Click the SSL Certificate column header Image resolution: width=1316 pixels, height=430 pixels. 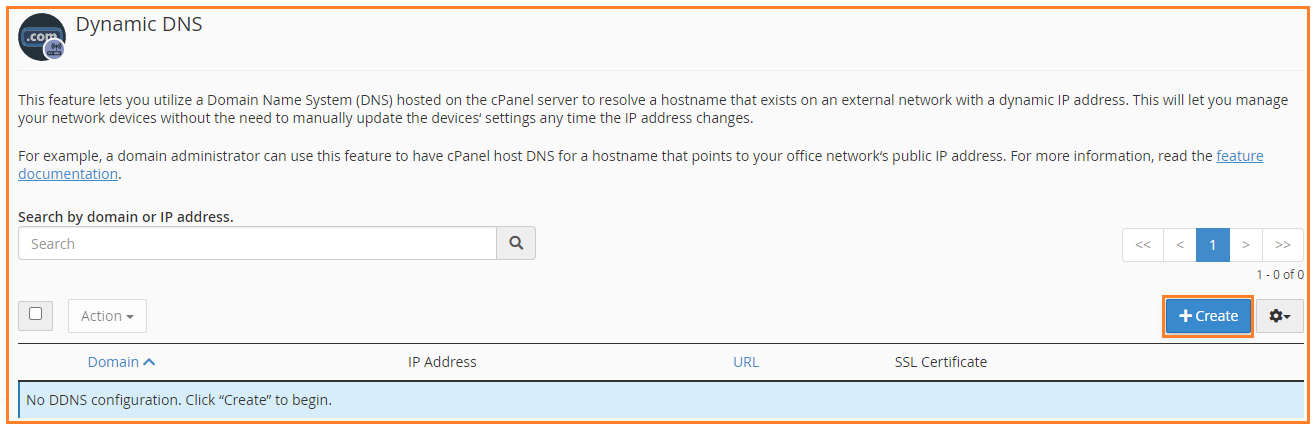pyautogui.click(x=941, y=362)
